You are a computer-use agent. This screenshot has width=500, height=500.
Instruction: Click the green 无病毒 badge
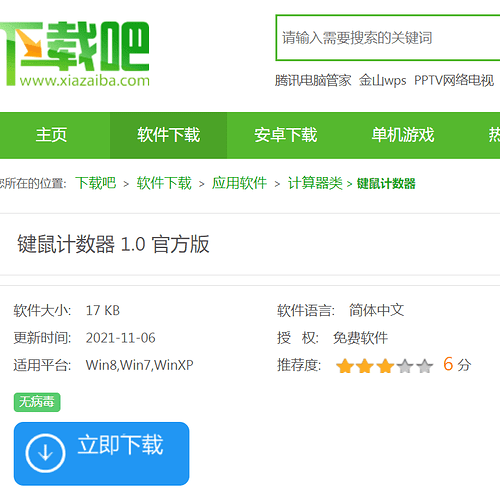point(37,402)
